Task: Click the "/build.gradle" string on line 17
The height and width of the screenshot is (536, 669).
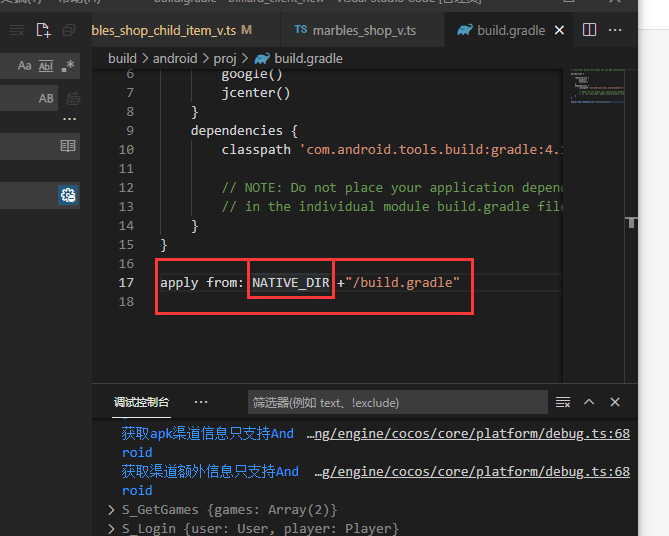Action: [x=402, y=283]
